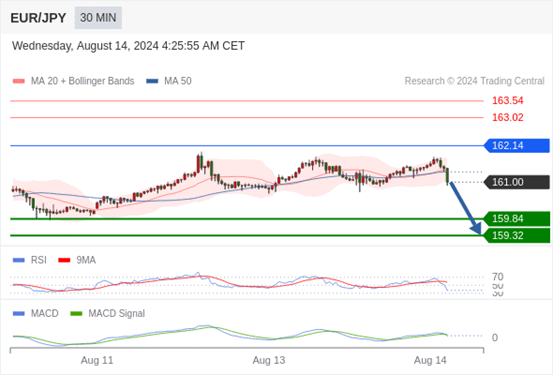
Task: Click the 163.54 resistance level label
Action: tap(508, 101)
